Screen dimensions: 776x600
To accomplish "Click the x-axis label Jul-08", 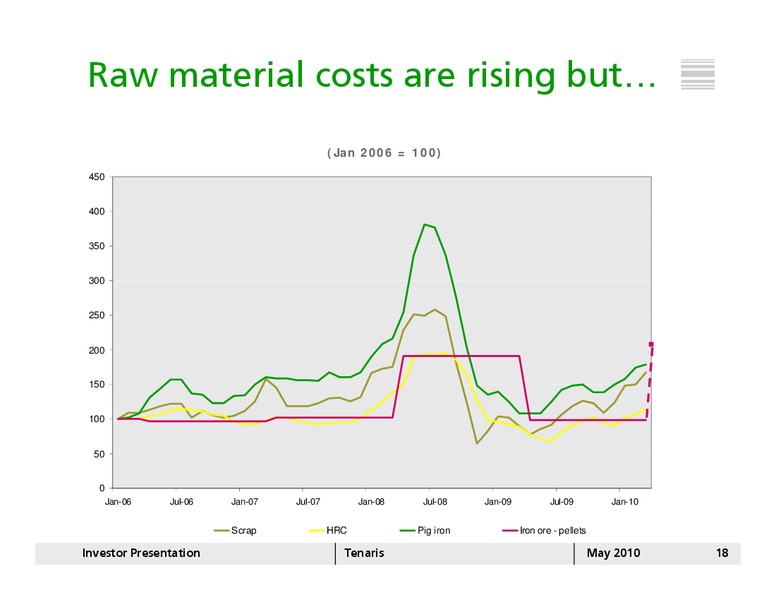I will coord(435,501).
